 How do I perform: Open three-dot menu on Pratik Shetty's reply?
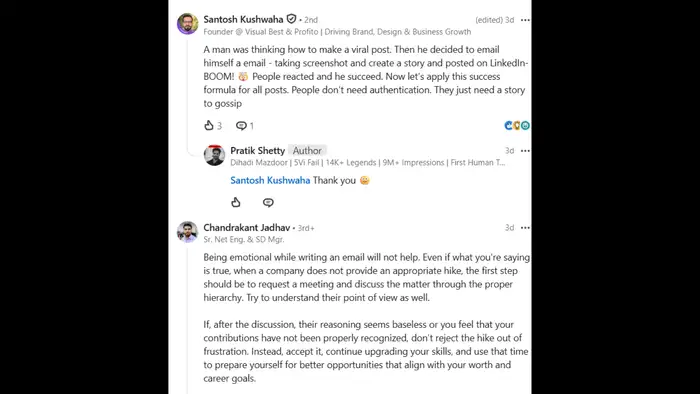click(x=525, y=151)
